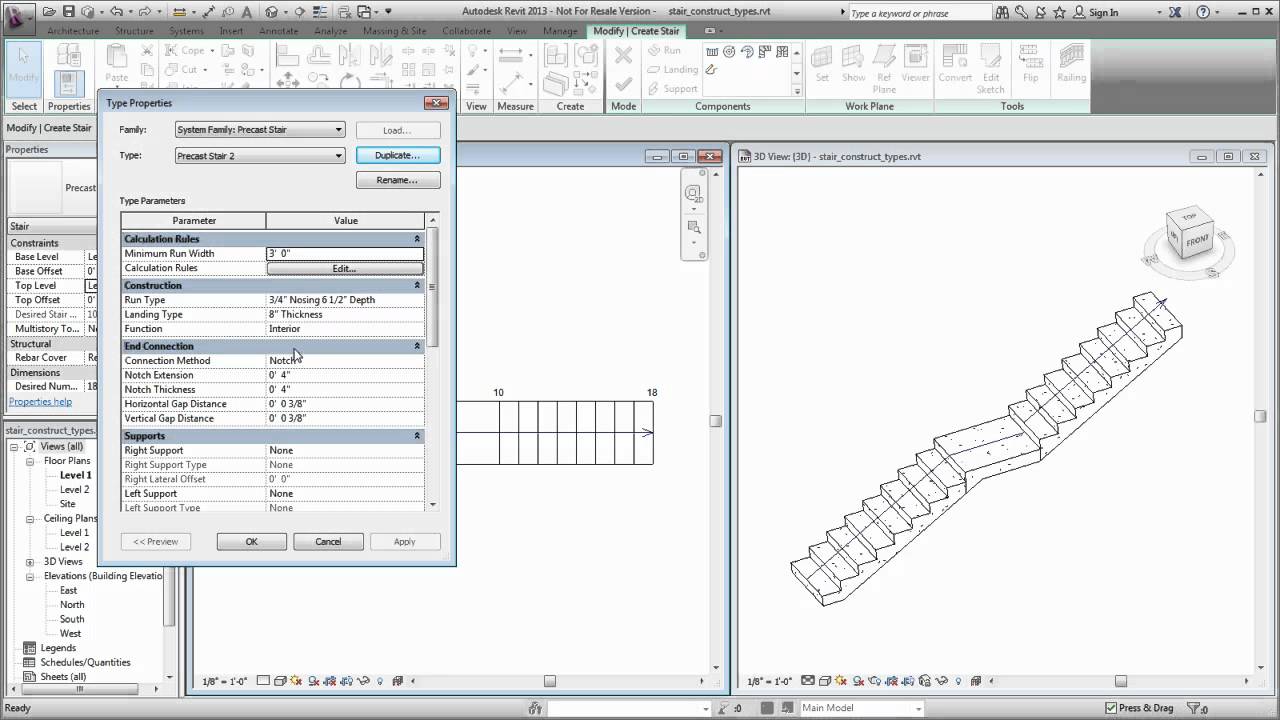Screen dimensions: 1280x720
Task: Click the Set icon in the Work Plane panel
Action: point(821,60)
